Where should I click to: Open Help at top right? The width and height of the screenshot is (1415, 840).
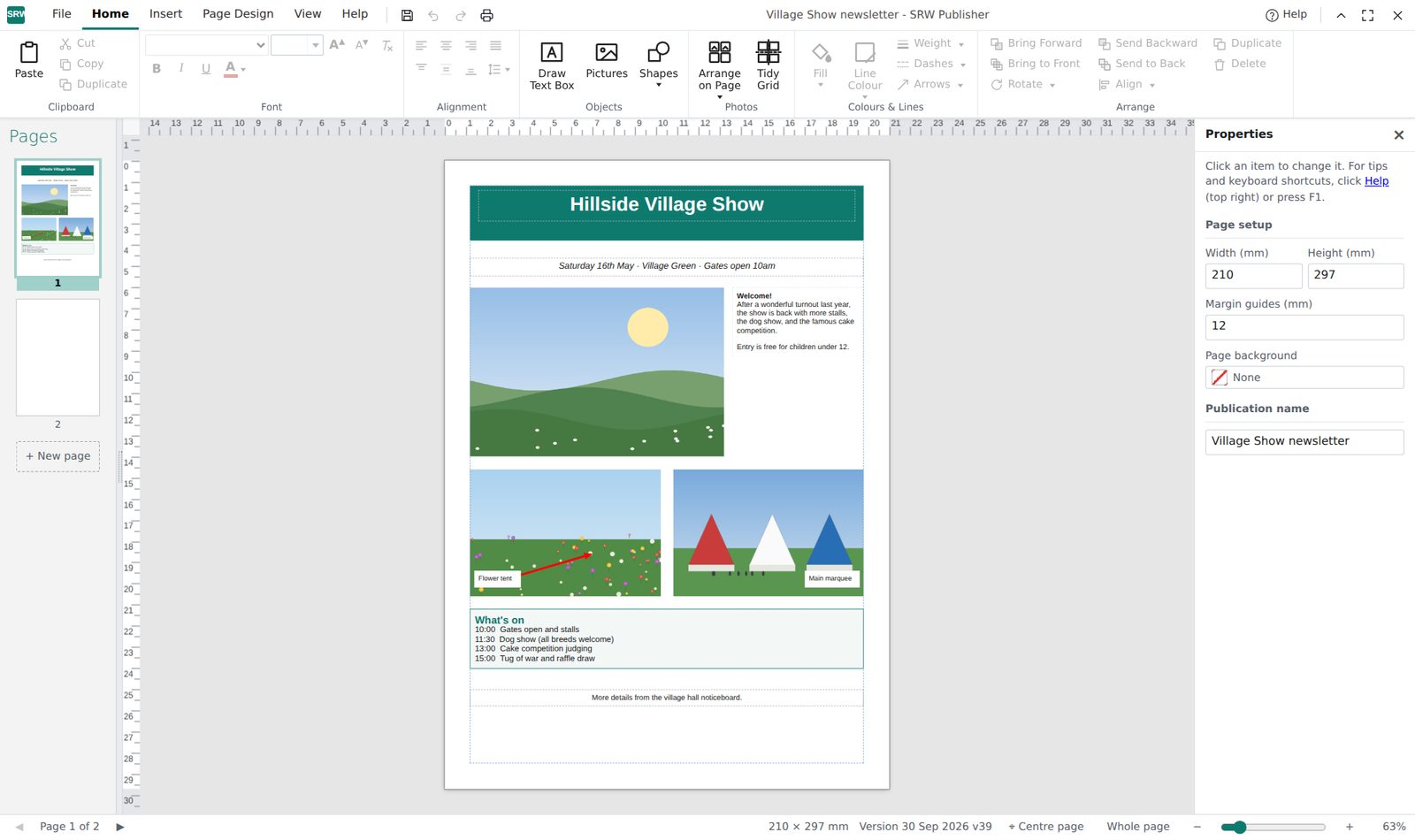pyautogui.click(x=1286, y=15)
